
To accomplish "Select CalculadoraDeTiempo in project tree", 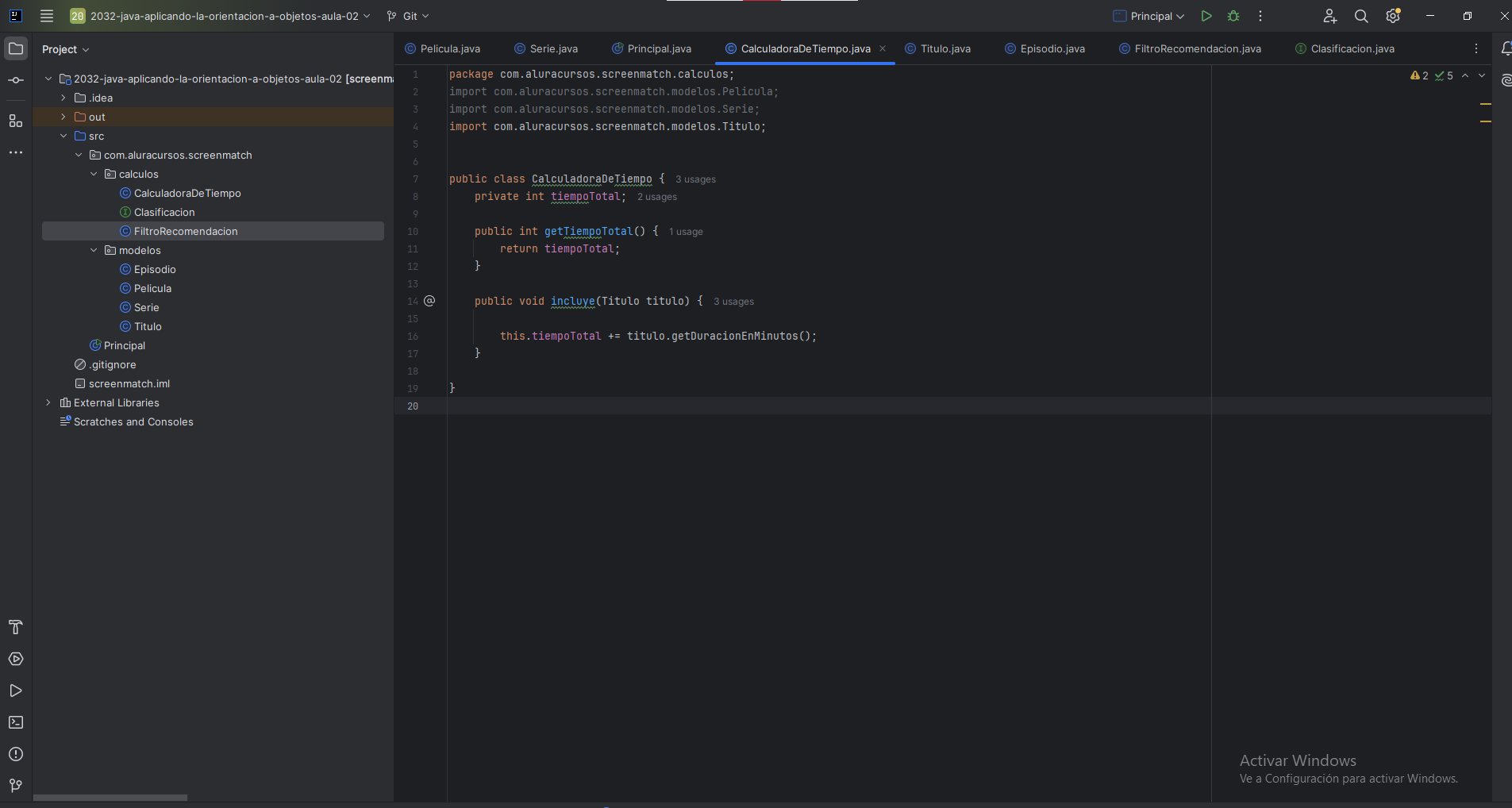I will 187,193.
